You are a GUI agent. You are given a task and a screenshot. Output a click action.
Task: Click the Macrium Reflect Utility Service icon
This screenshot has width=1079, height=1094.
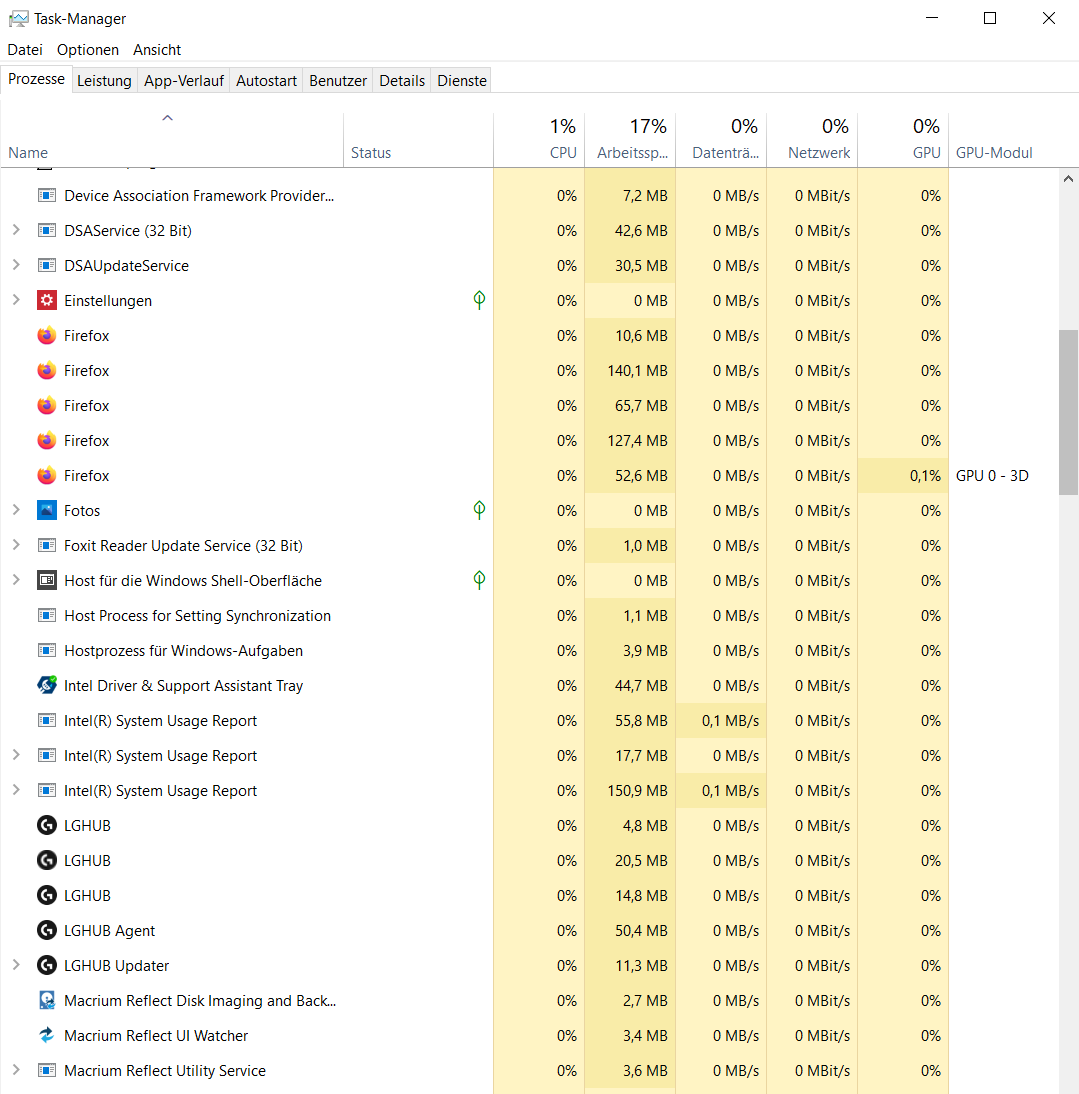(47, 1070)
